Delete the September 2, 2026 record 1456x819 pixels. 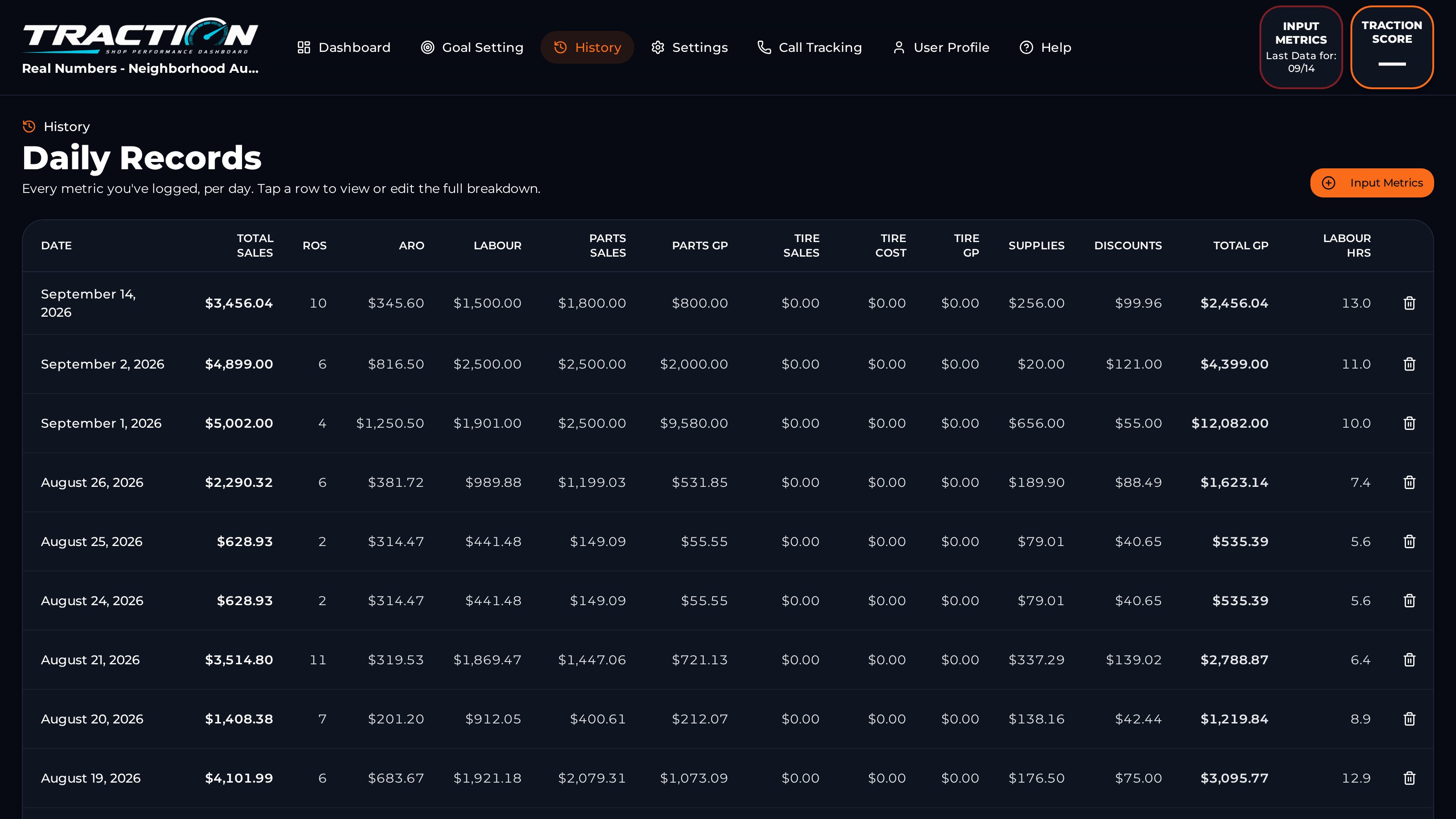tap(1409, 364)
